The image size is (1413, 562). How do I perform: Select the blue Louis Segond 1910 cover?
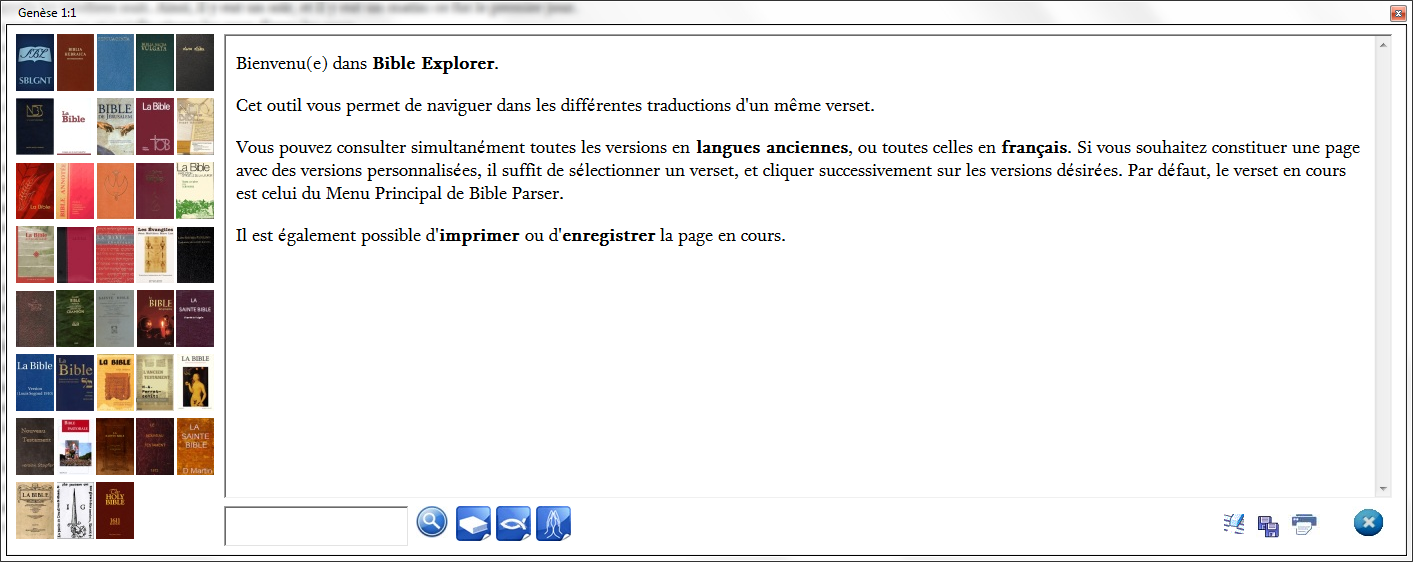pos(35,383)
